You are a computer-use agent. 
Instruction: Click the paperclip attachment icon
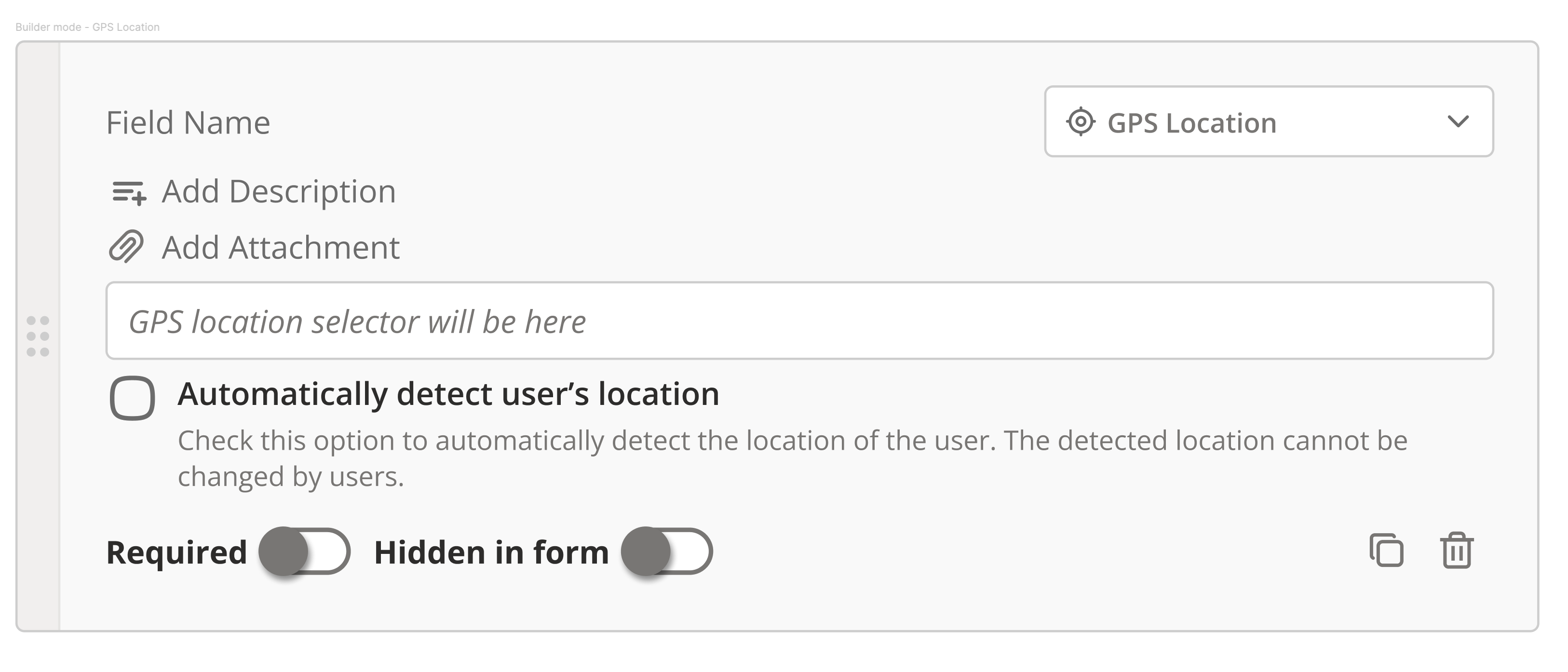(x=126, y=246)
